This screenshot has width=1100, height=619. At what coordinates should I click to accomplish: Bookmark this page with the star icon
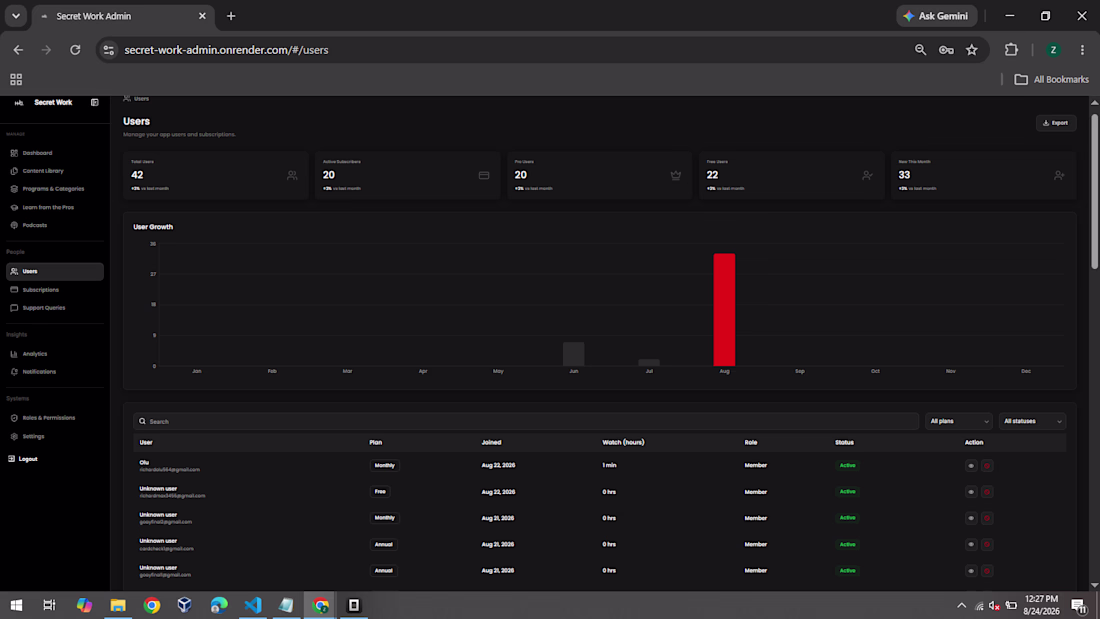pyautogui.click(x=972, y=50)
